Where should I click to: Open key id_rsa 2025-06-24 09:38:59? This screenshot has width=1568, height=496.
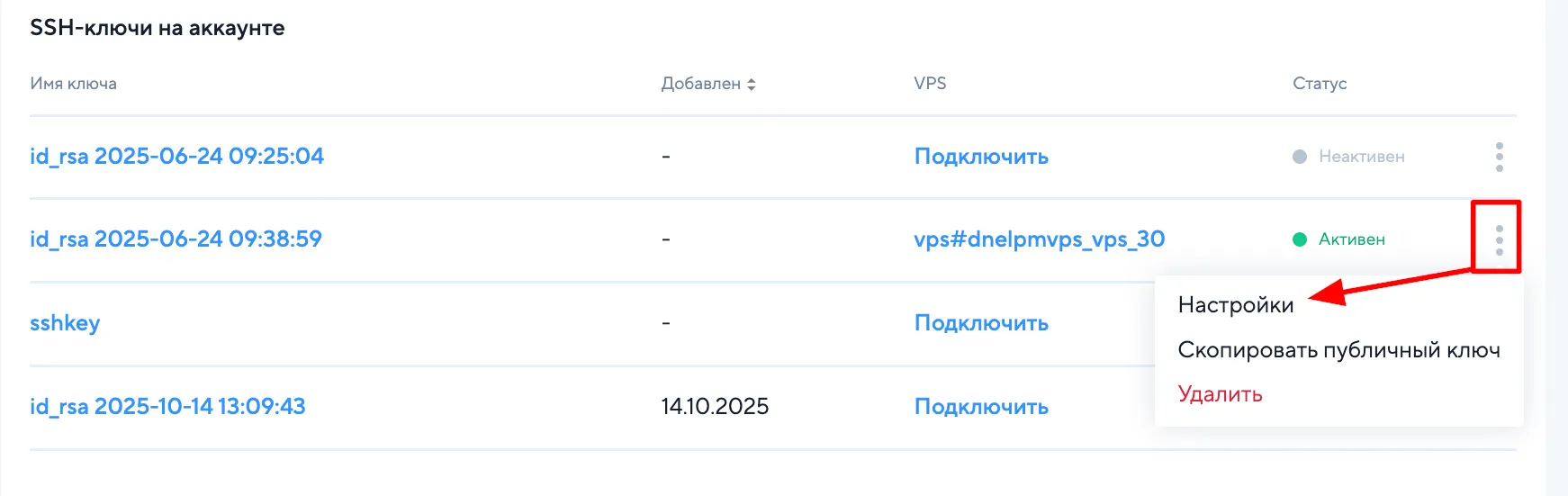[176, 239]
